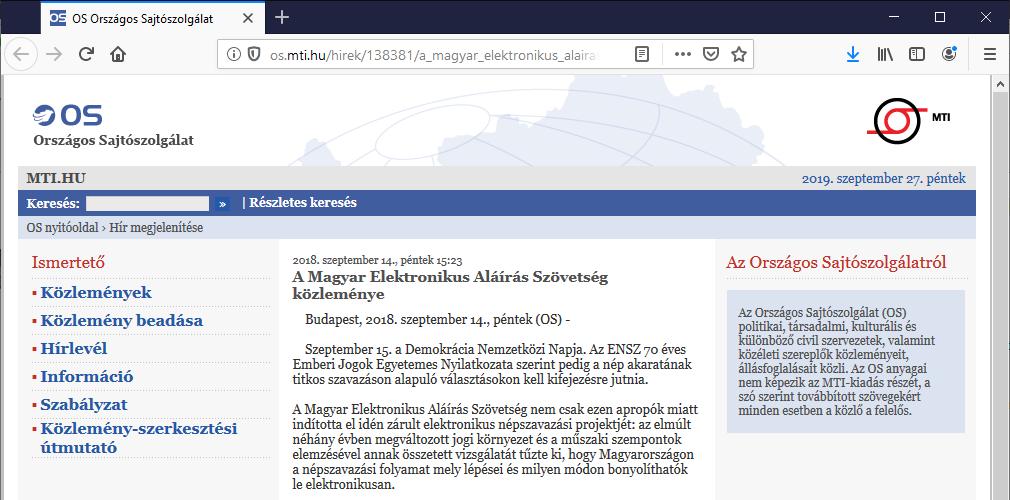Click the Ismertető sidebar heading

(68, 262)
